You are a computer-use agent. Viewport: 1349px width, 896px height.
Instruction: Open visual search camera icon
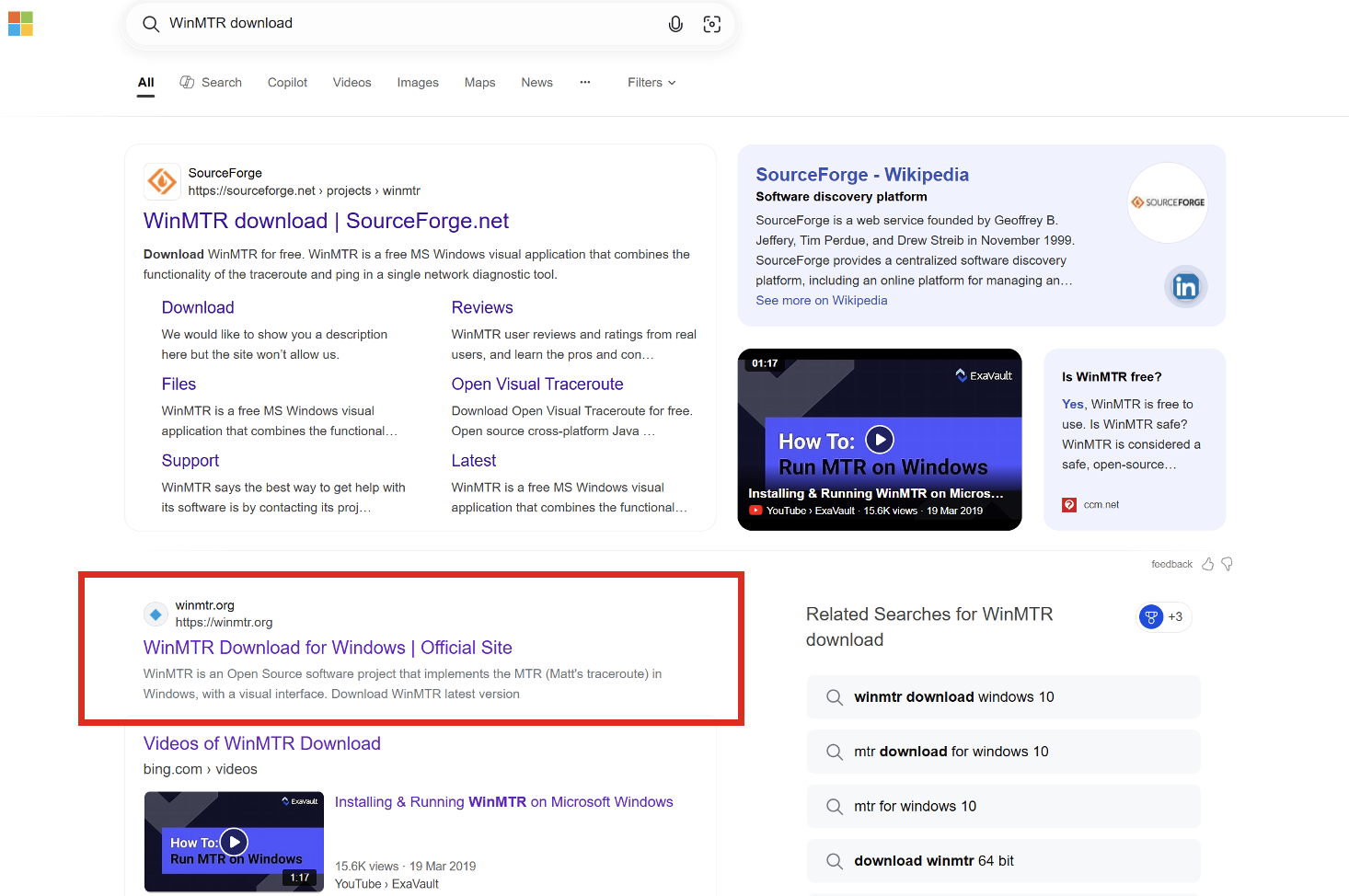712,24
